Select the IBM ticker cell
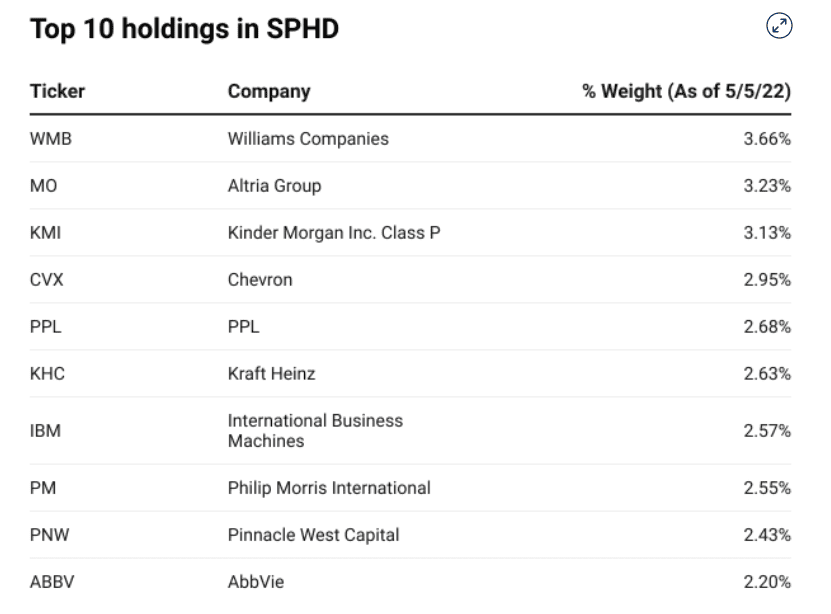831x614 pixels. coord(46,431)
